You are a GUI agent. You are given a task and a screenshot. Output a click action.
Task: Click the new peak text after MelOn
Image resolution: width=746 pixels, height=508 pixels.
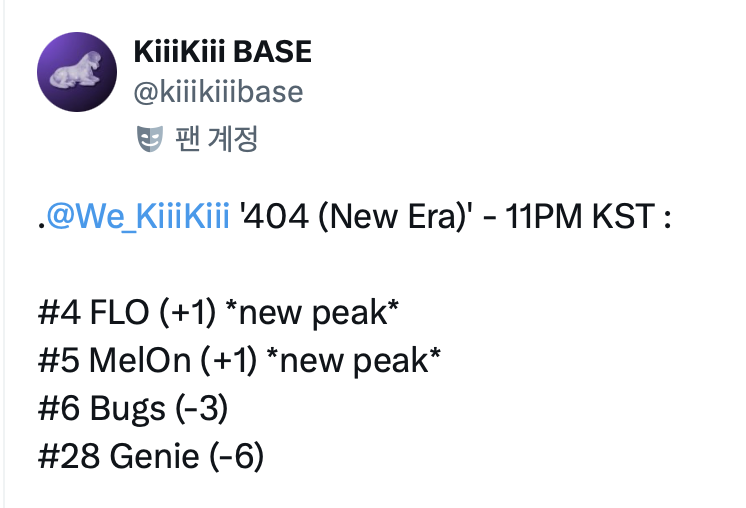[x=353, y=362]
